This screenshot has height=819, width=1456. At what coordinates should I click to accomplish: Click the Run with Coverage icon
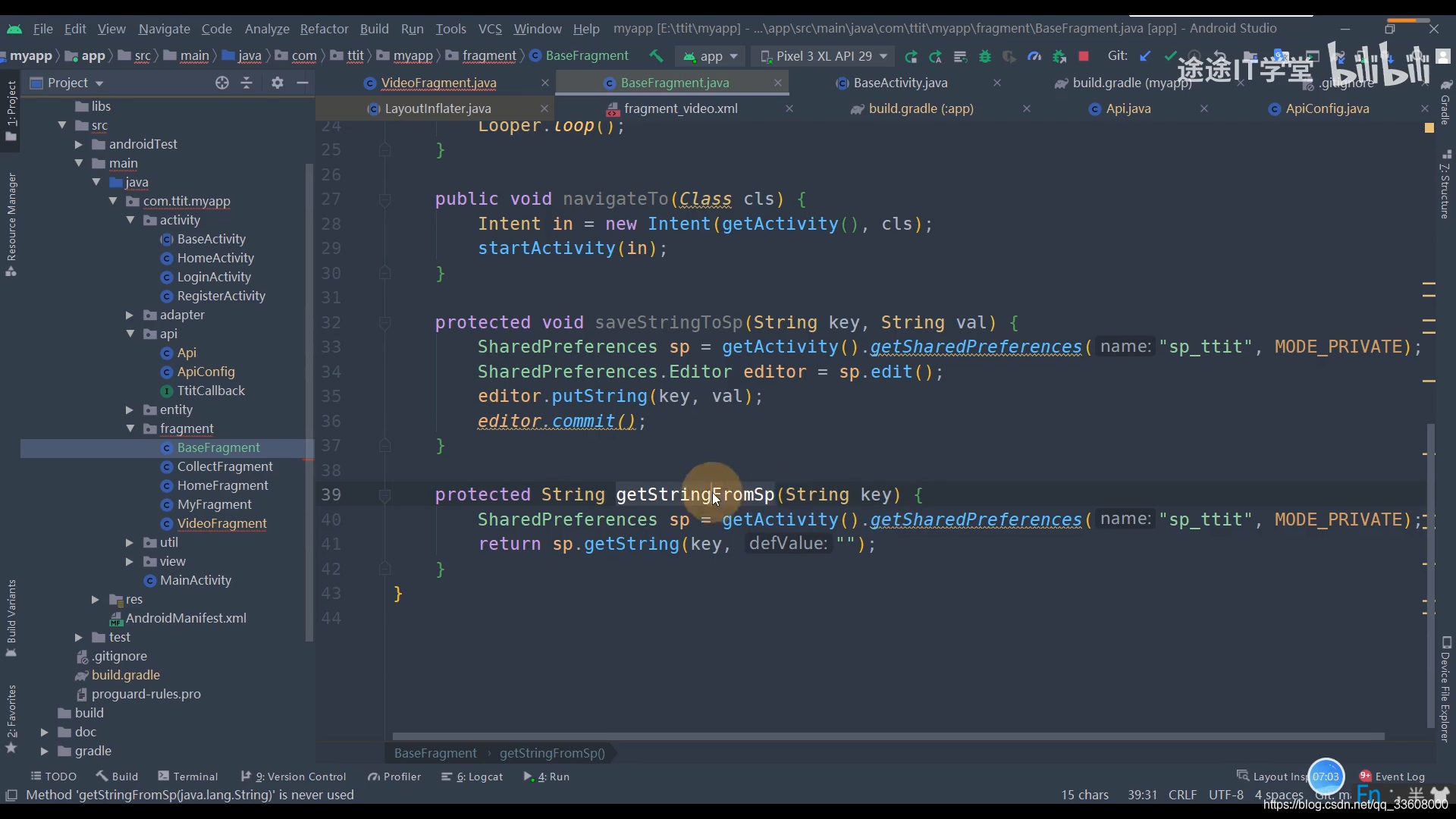point(1009,56)
